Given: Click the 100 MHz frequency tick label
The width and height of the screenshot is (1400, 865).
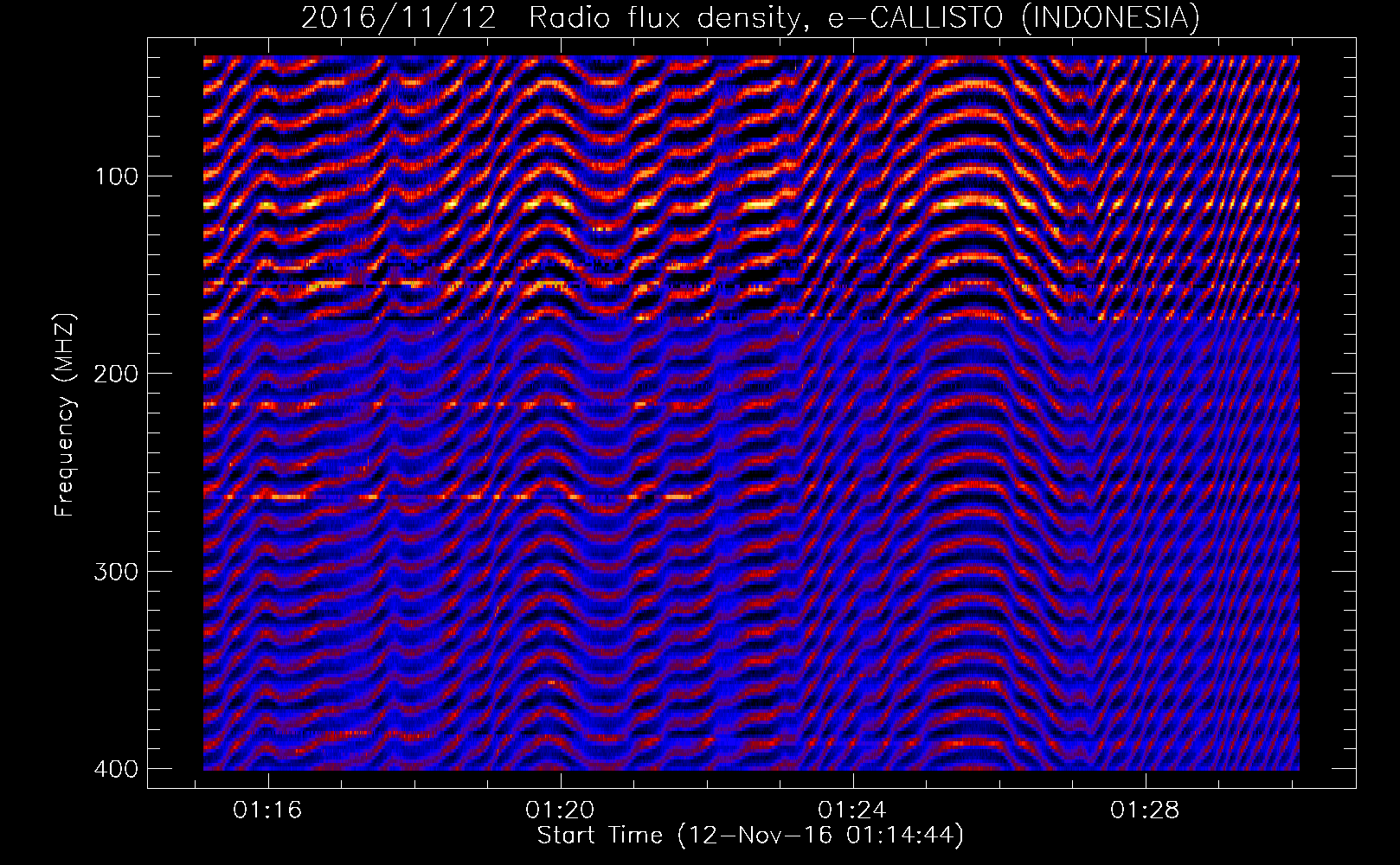Looking at the screenshot, I should coord(115,176).
